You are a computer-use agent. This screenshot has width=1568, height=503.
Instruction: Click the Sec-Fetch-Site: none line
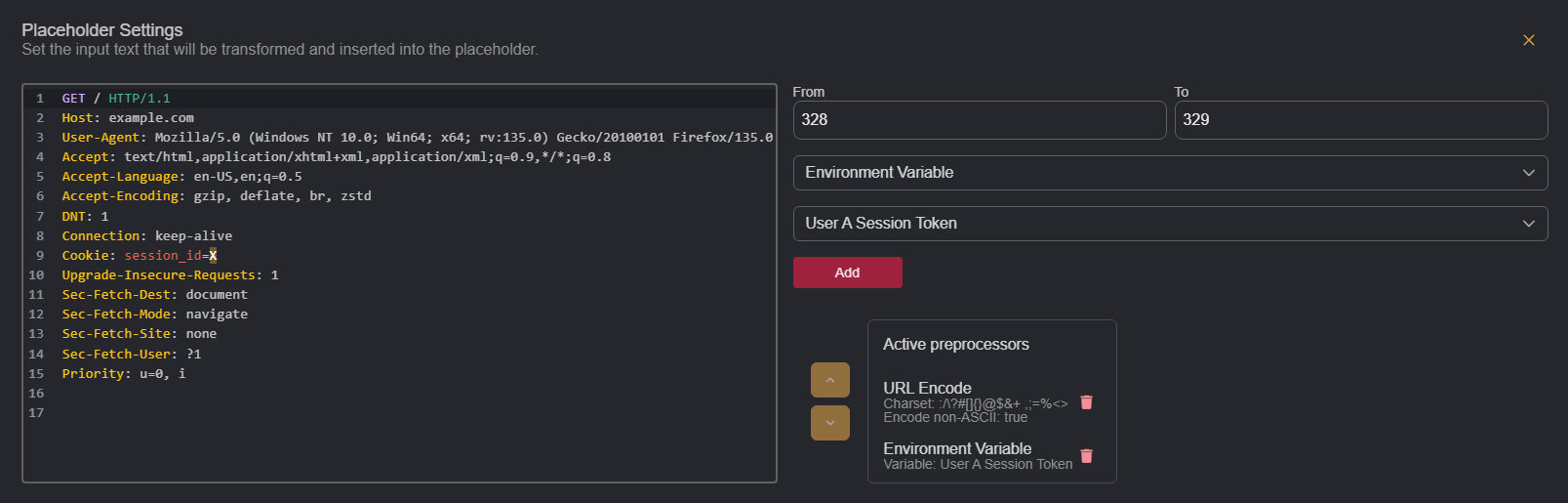[x=140, y=334]
